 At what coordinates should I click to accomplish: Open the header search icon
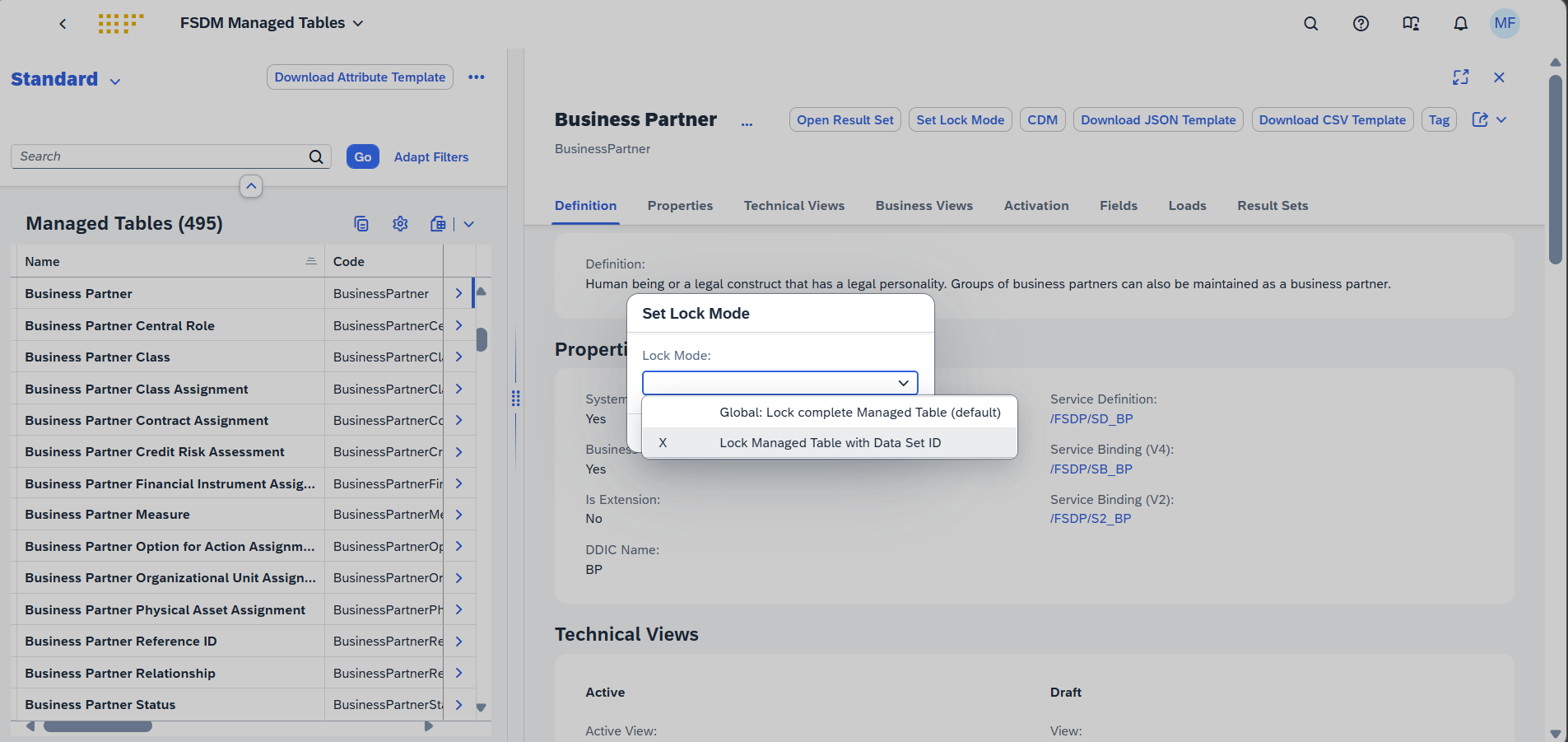coord(1311,23)
